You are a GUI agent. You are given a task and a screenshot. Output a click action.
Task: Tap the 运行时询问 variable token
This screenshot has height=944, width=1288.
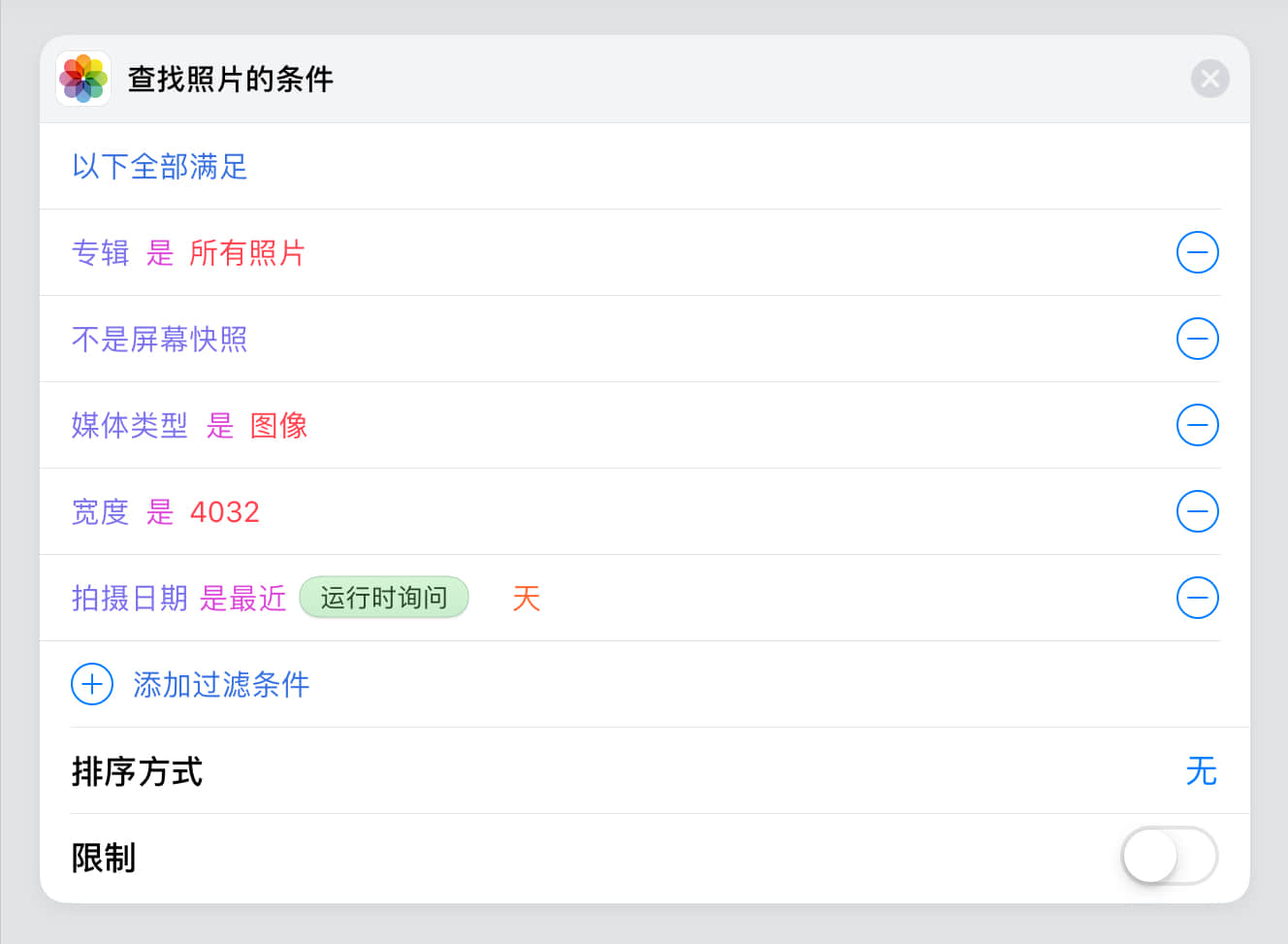click(x=384, y=598)
